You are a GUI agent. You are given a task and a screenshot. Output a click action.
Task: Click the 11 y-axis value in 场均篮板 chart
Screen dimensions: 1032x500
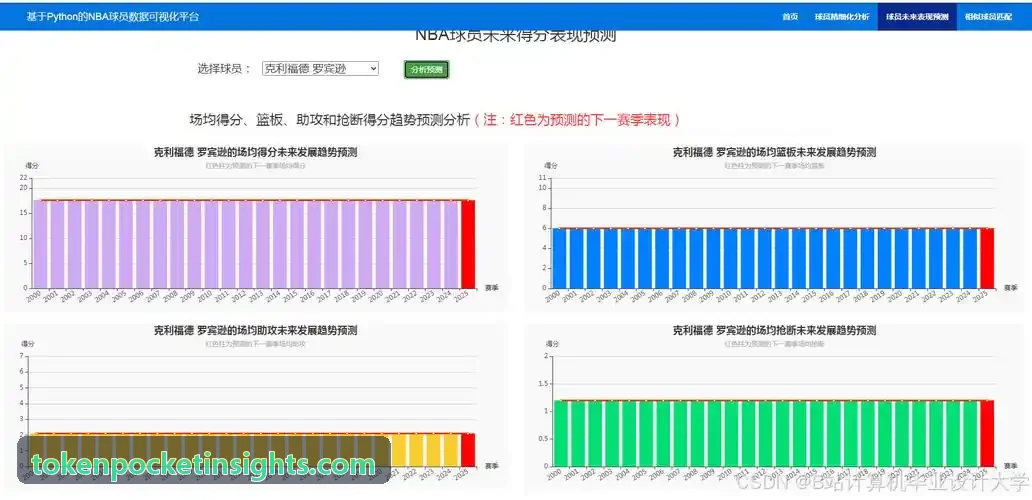click(542, 178)
